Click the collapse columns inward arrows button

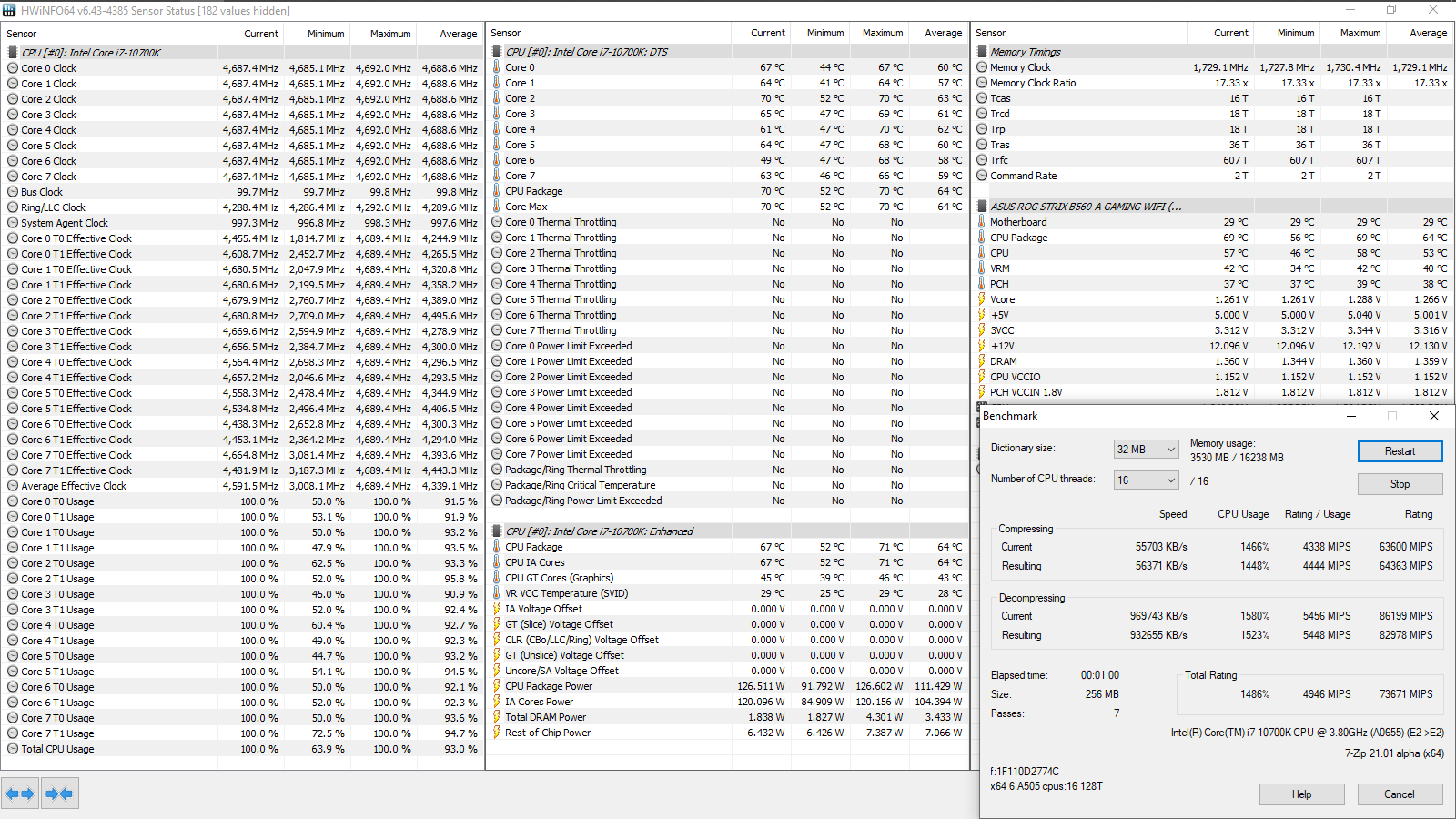pyautogui.click(x=59, y=794)
